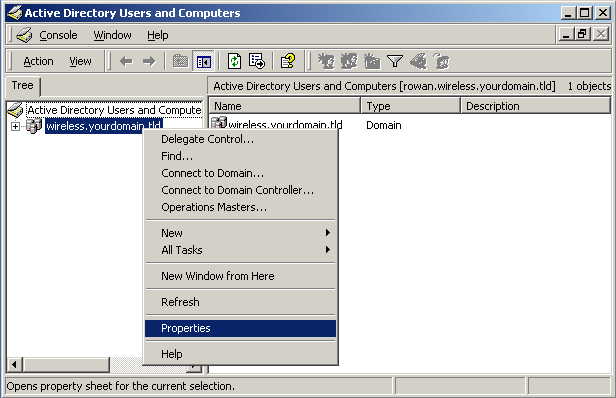Image resolution: width=616 pixels, height=398 pixels.
Task: Open the Help question-mark toolbar icon
Action: (288, 61)
